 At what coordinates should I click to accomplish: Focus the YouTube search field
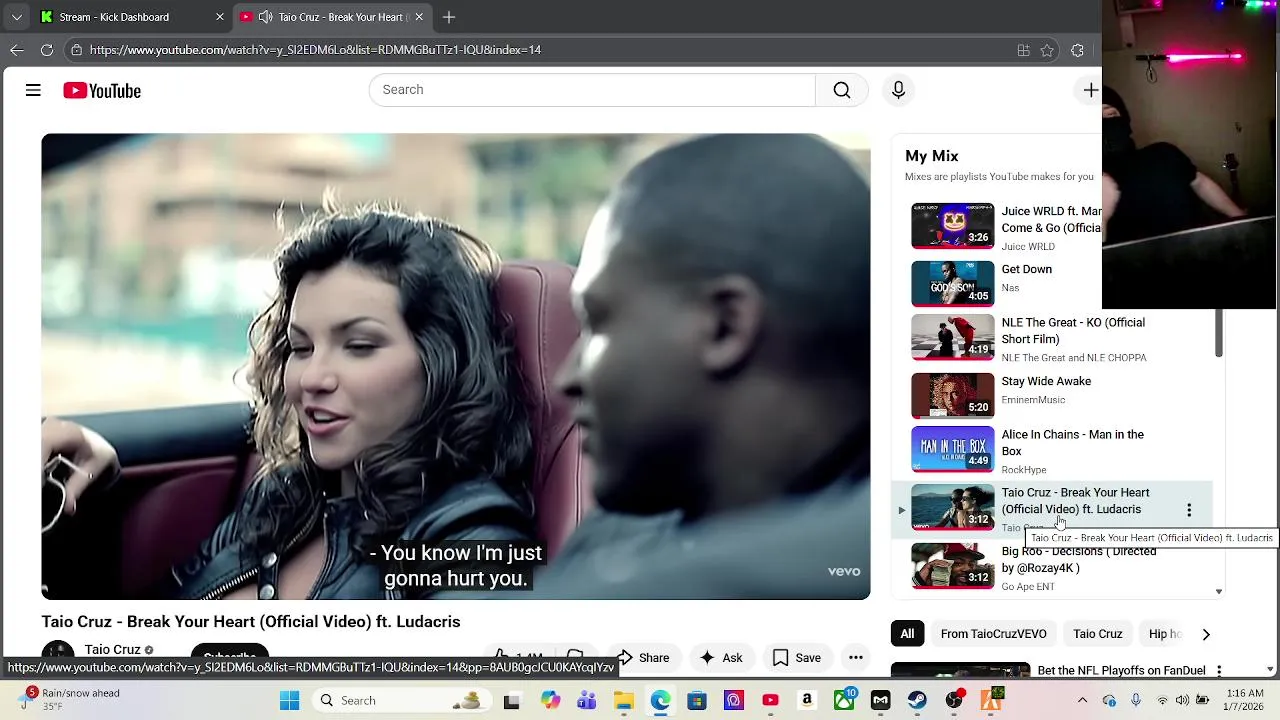tap(592, 90)
